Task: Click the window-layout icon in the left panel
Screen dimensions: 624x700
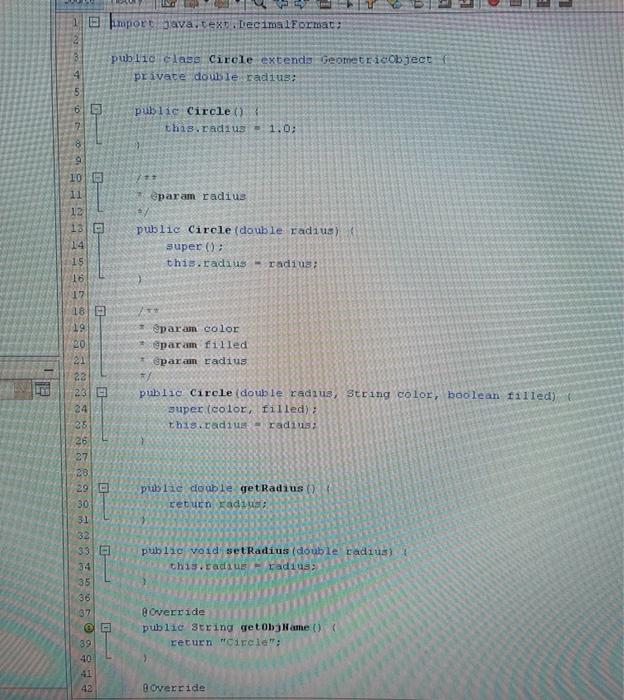Action: point(42,389)
